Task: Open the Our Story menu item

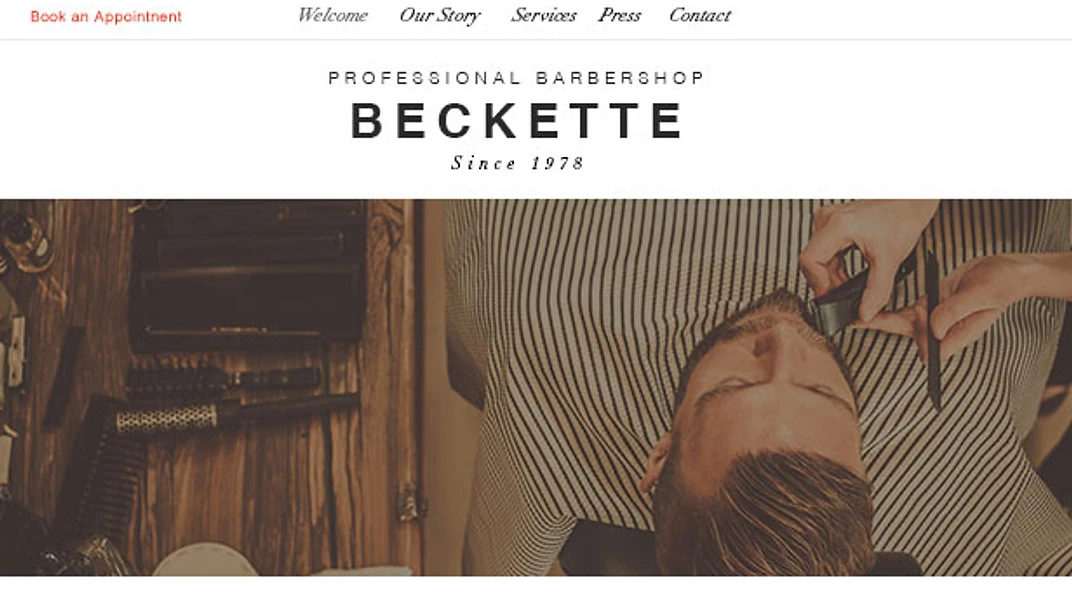Action: pyautogui.click(x=440, y=15)
